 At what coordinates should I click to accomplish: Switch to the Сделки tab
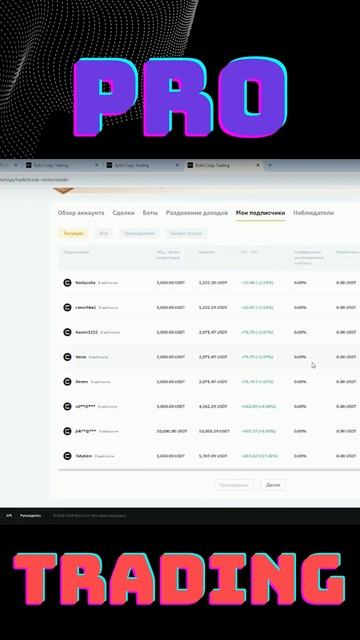click(123, 213)
